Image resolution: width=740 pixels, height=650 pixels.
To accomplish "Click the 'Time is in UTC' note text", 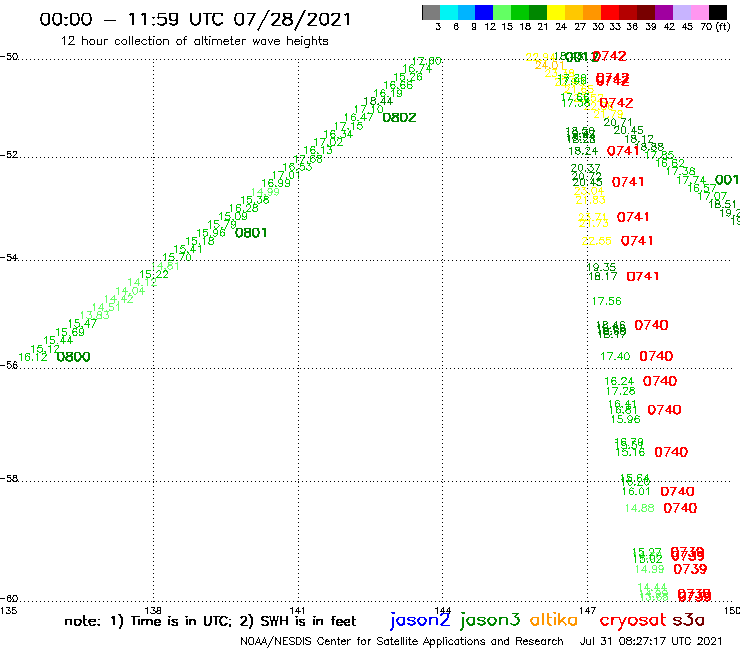I will tap(181, 621).
